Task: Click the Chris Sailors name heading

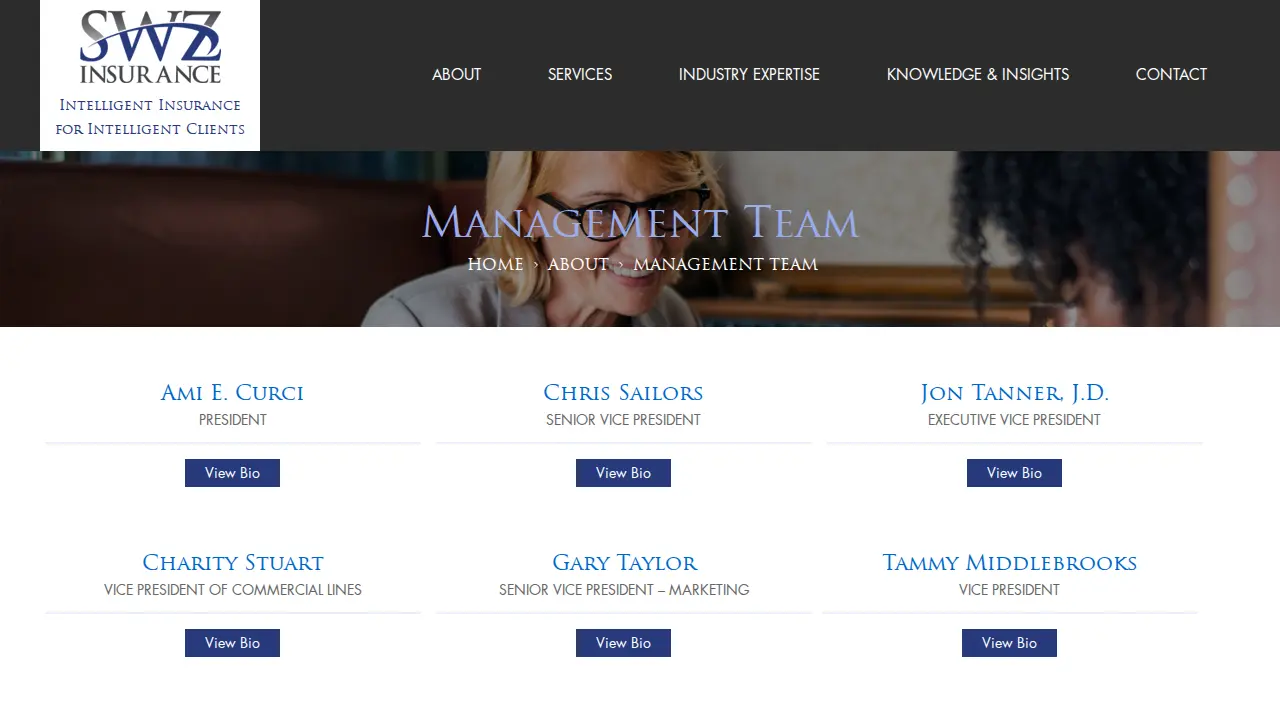Action: (x=623, y=393)
